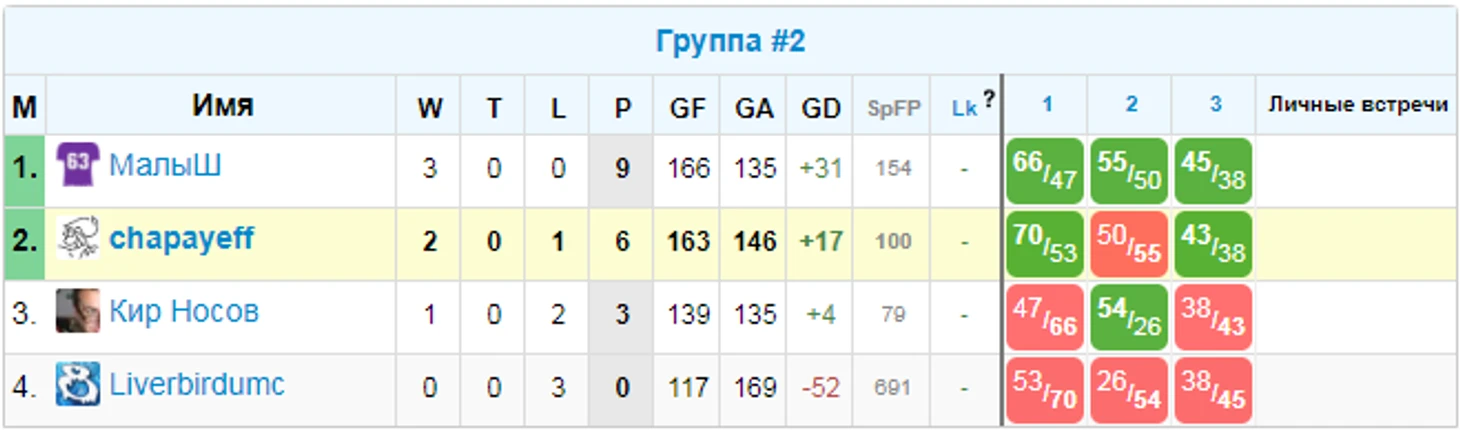Select round 1 column header
This screenshot has height=430, width=1460.
(1046, 105)
